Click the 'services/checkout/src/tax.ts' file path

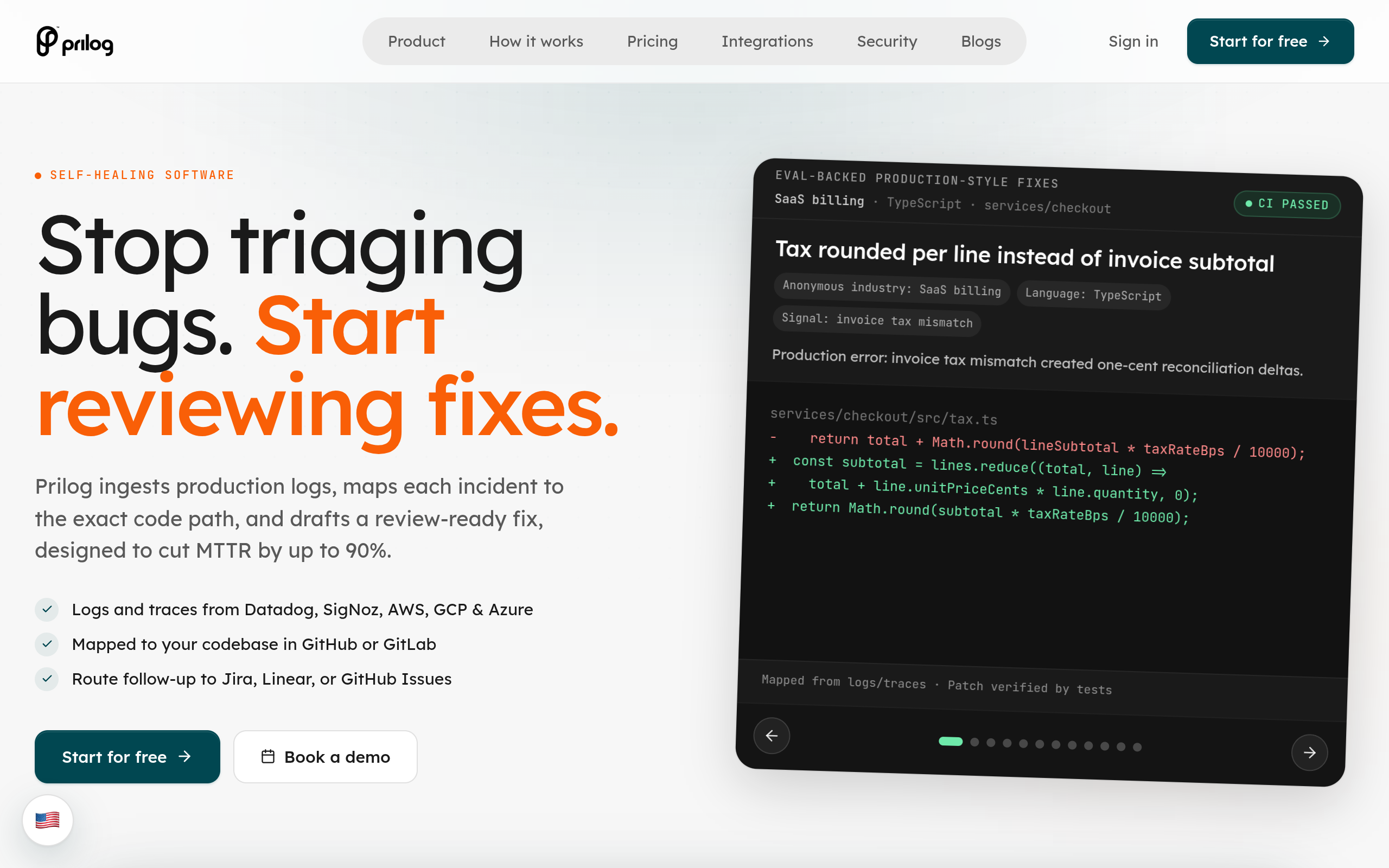point(884,416)
